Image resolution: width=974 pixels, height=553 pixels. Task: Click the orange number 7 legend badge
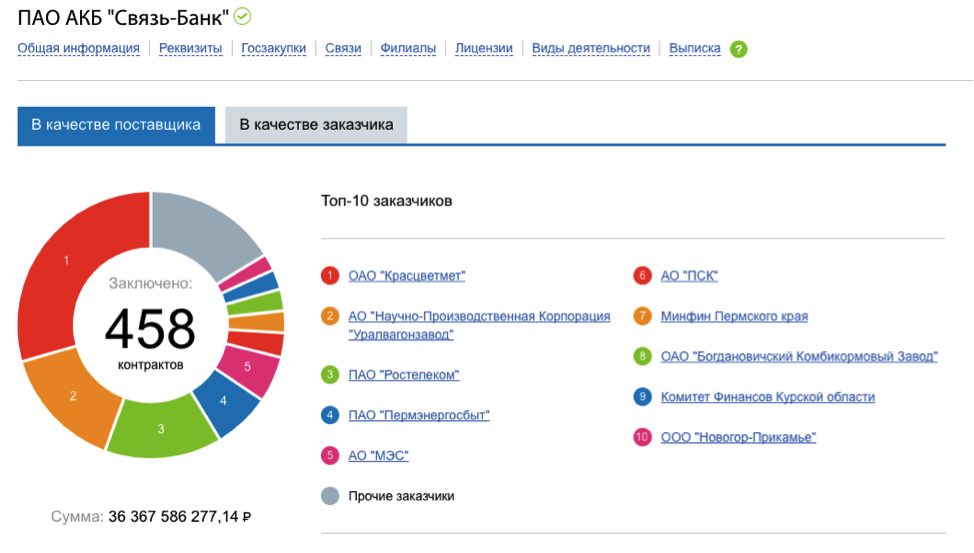pos(642,316)
